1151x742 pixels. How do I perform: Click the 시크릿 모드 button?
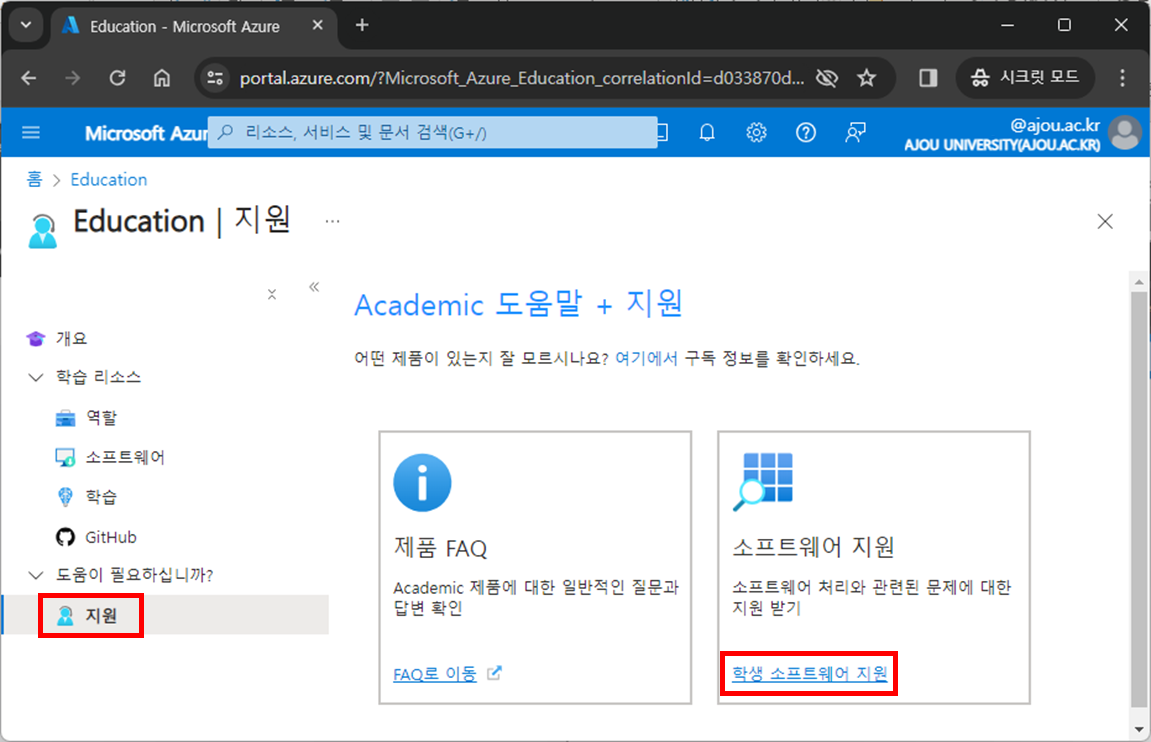1025,77
